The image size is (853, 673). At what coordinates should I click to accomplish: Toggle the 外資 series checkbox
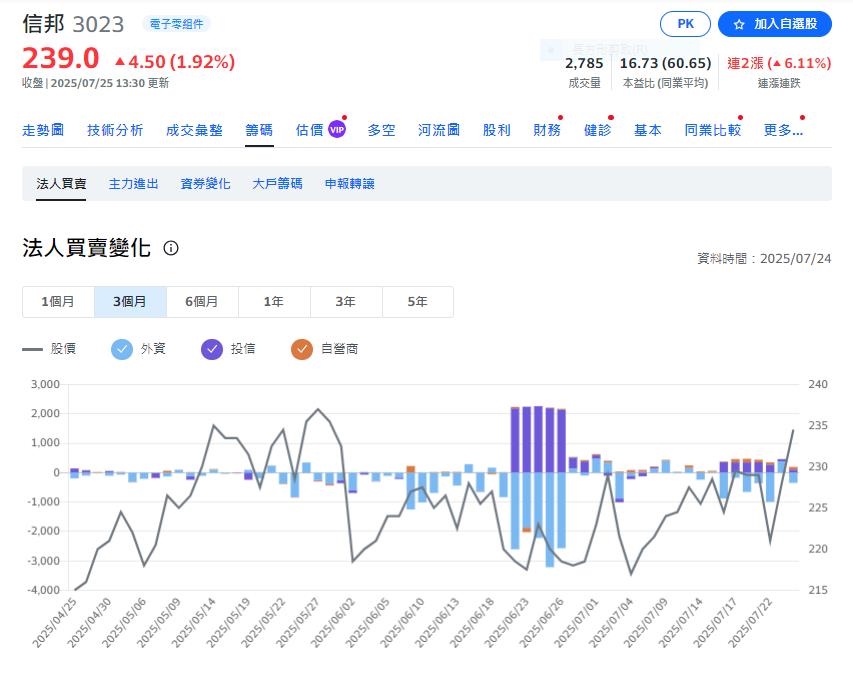122,349
